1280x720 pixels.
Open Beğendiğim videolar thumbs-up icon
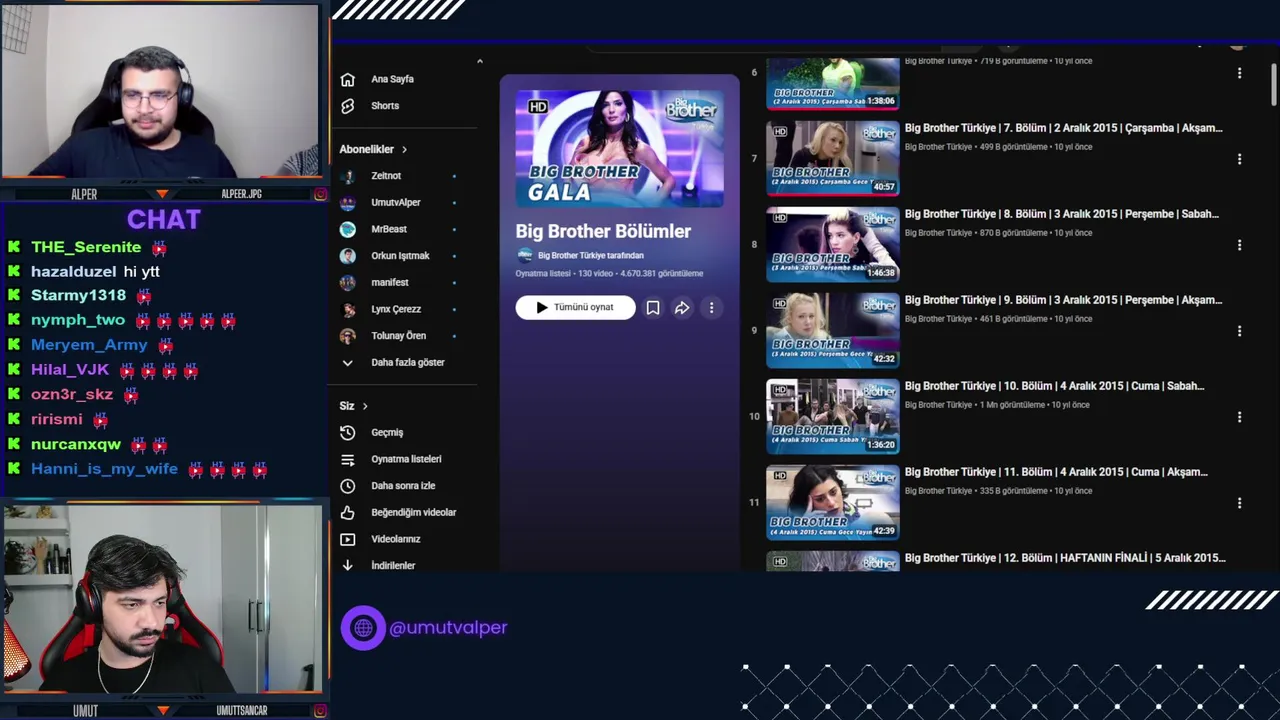tap(347, 513)
